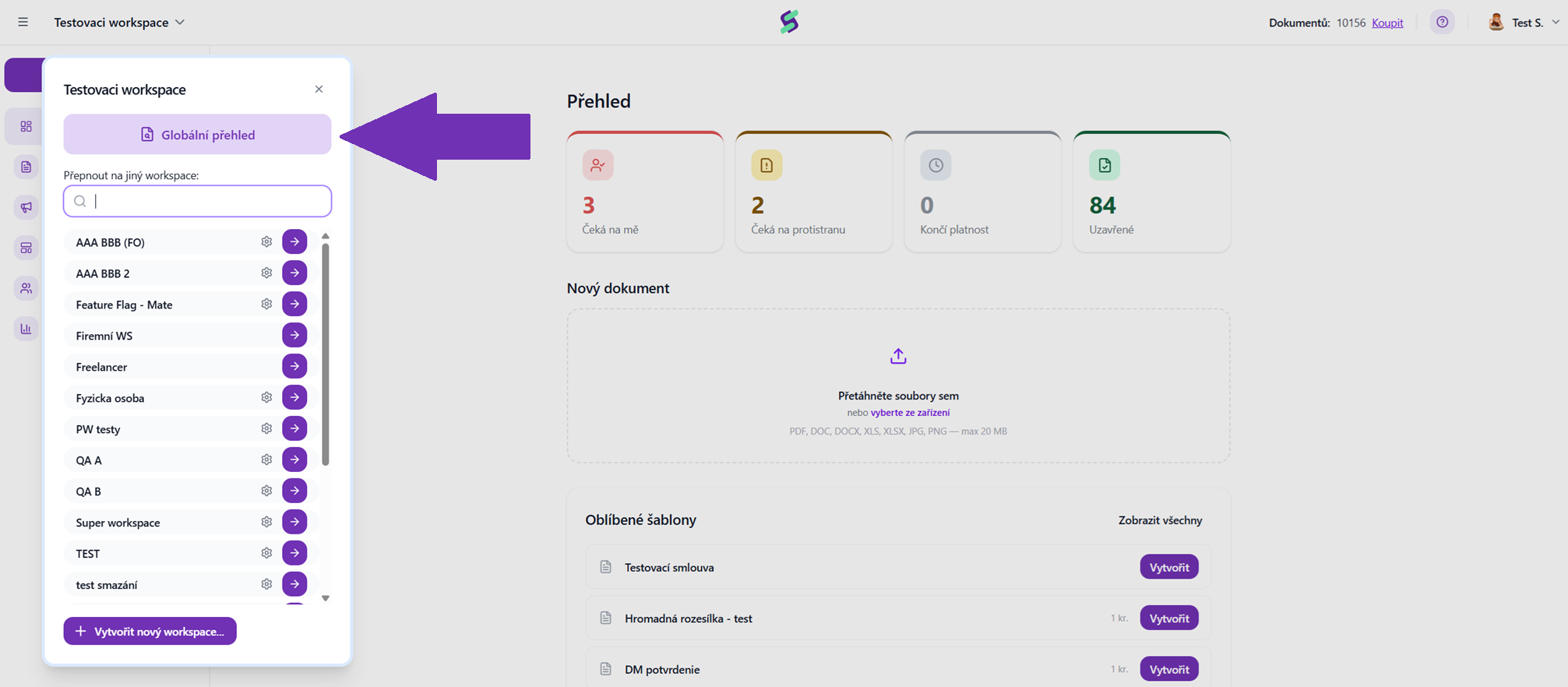Open gear settings for PW testy workspace
This screenshot has width=1568, height=687.
pyautogui.click(x=266, y=428)
